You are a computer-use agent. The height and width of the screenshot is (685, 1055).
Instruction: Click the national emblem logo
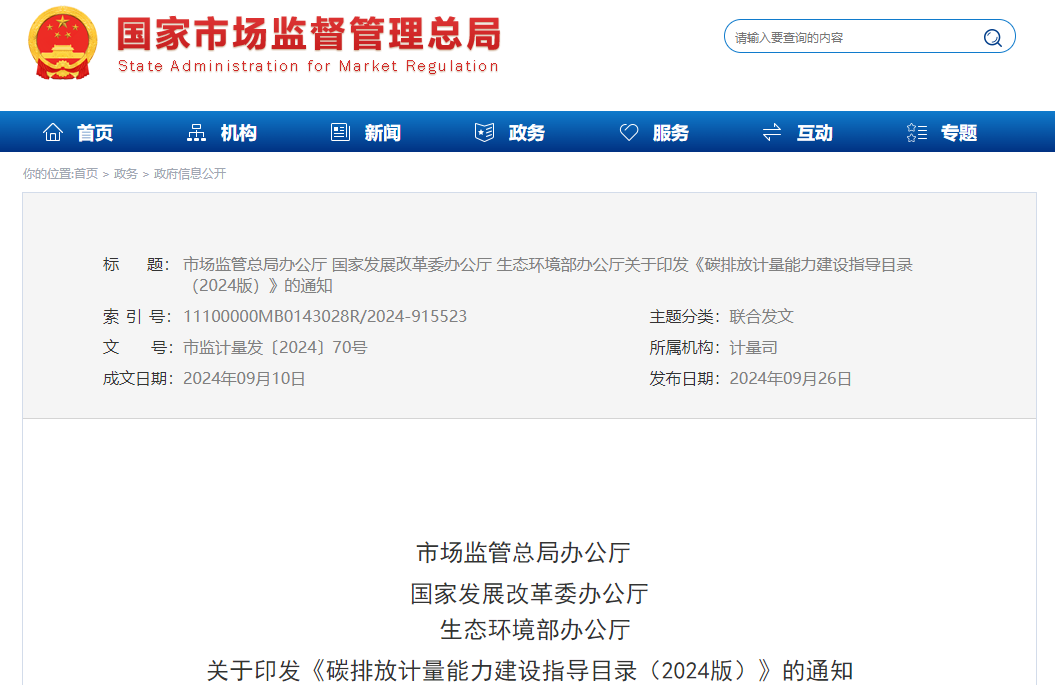[x=62, y=44]
